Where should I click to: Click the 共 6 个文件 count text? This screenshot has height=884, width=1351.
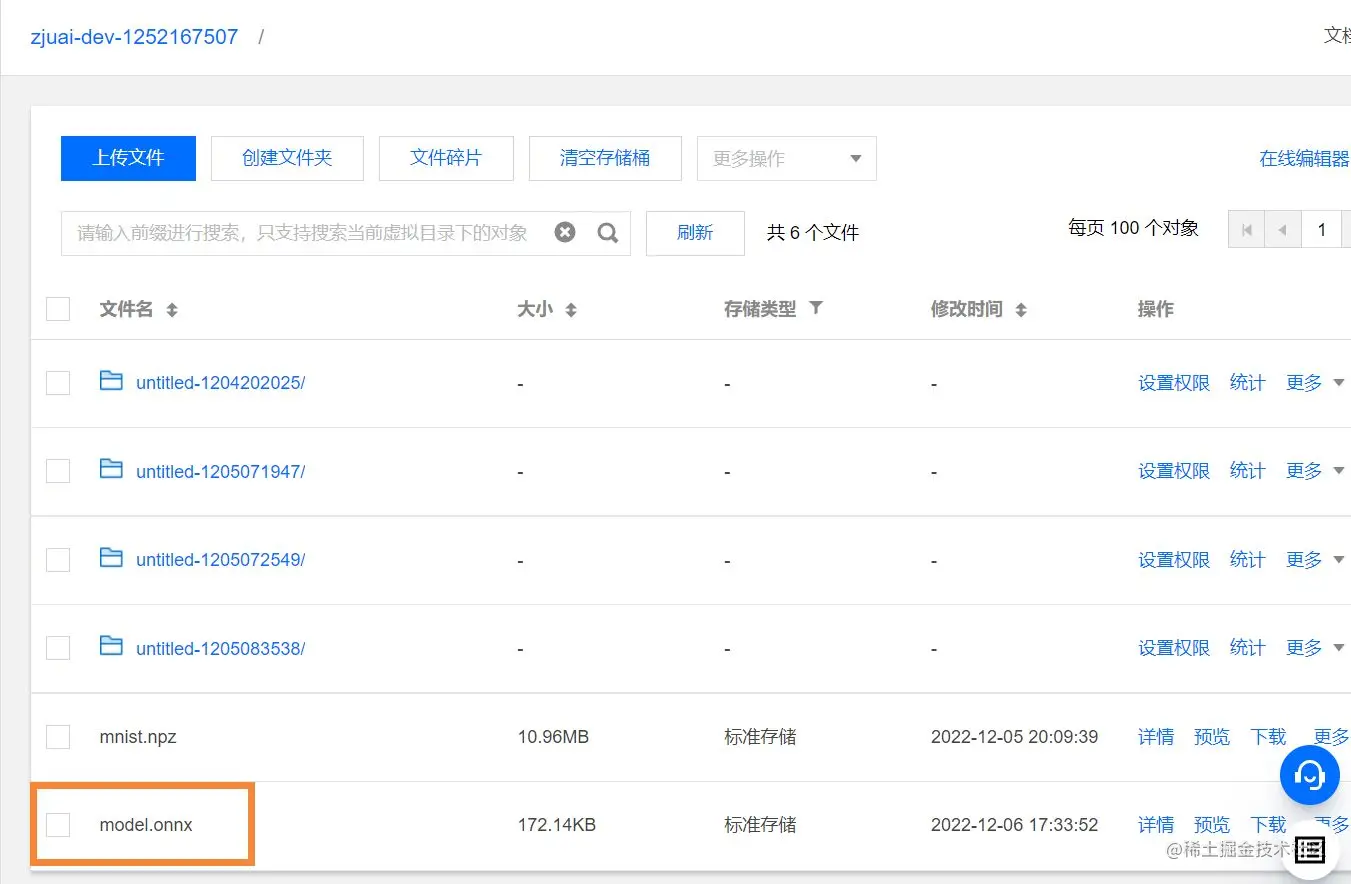pos(813,233)
